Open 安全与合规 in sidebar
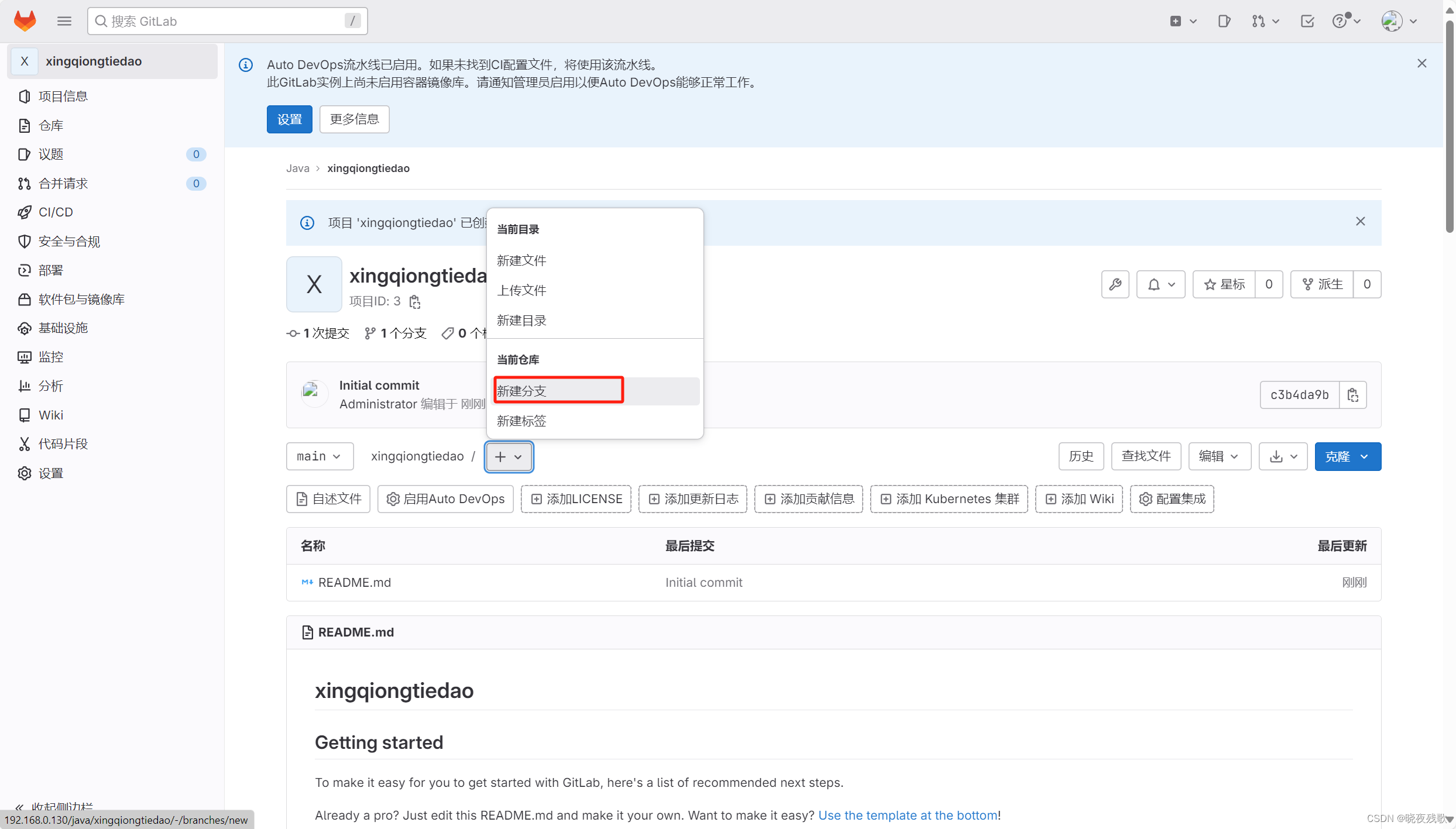Image resolution: width=1456 pixels, height=829 pixels. tap(112, 241)
